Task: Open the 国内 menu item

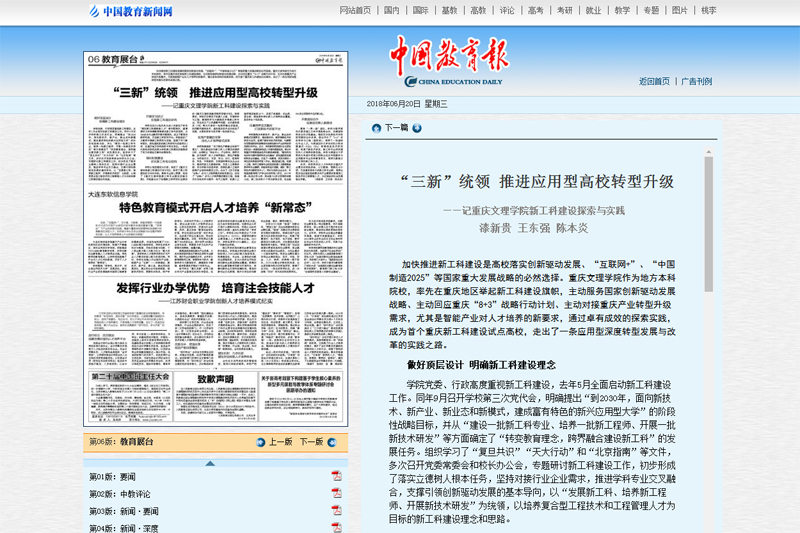Action: click(391, 11)
